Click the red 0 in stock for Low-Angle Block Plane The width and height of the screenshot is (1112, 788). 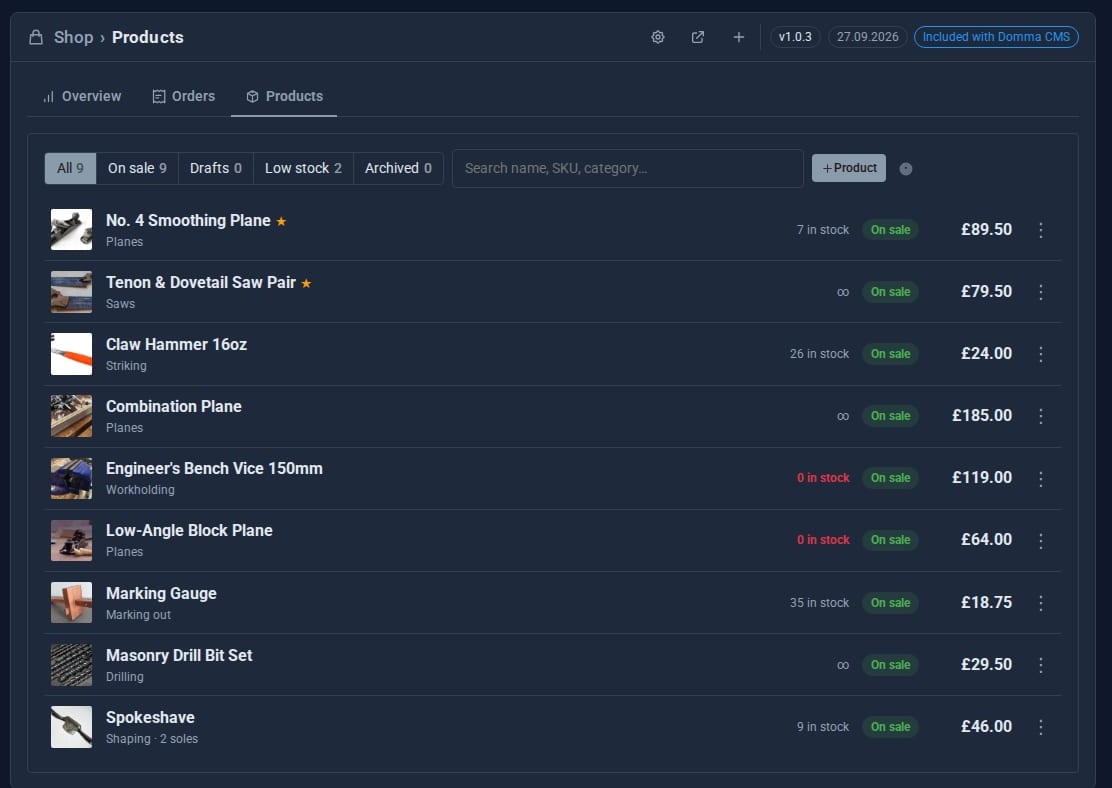[823, 540]
